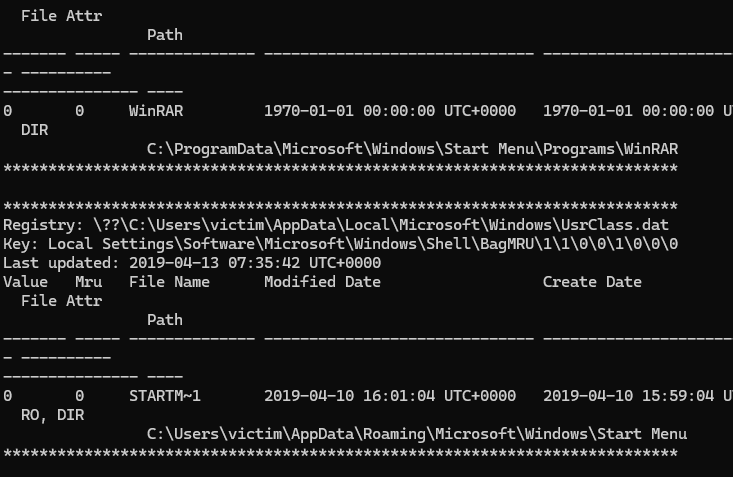Click the Path header below Last updated
This screenshot has width=733, height=477.
(x=164, y=320)
